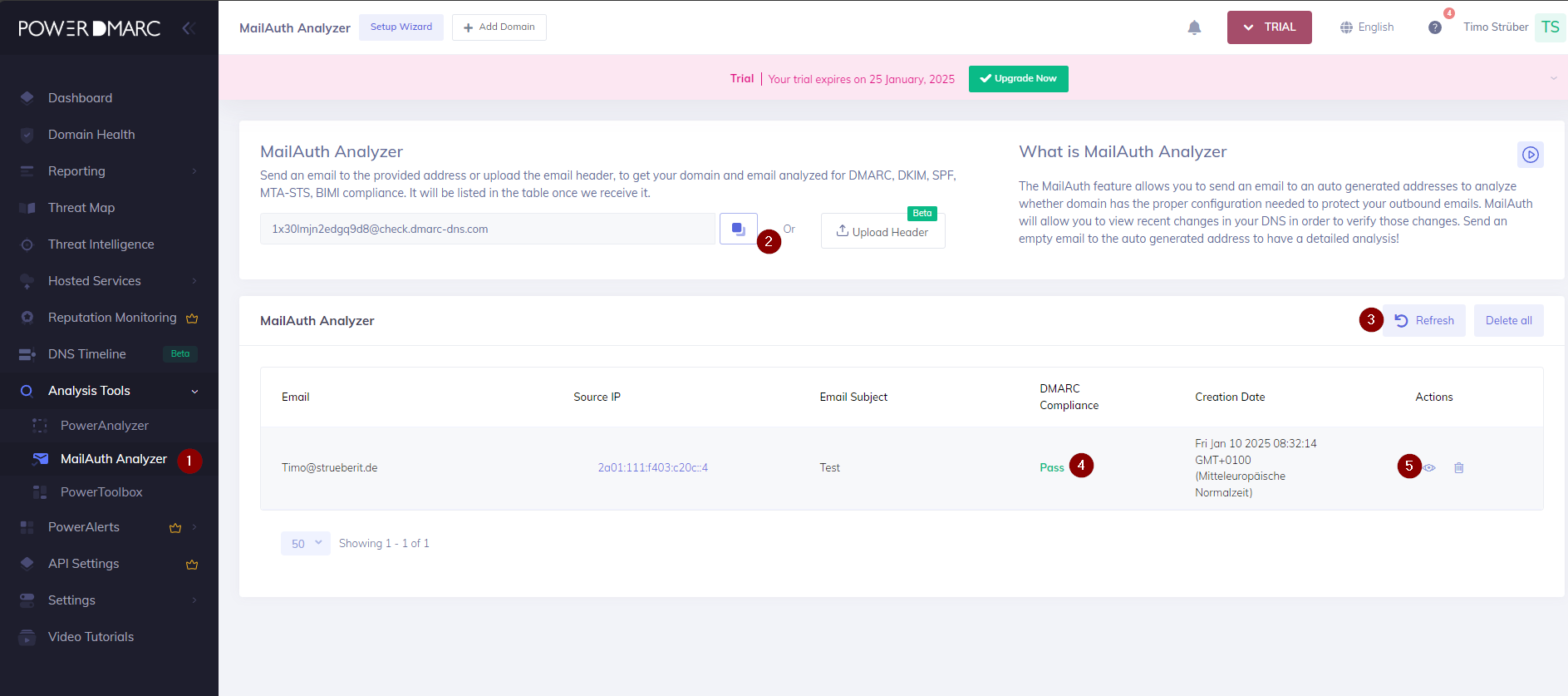Click the generated email address field

487,229
